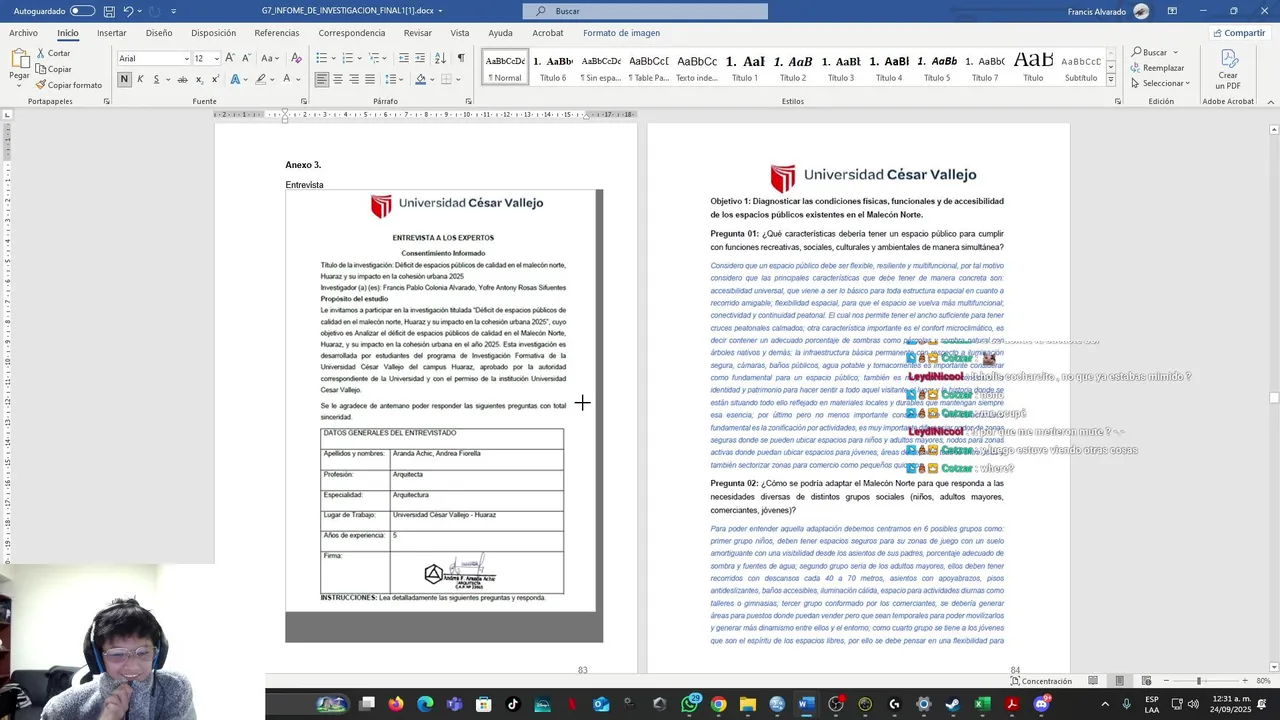Click the Copiar button
Screen dimensions: 1280x720
pyautogui.click(x=53, y=69)
